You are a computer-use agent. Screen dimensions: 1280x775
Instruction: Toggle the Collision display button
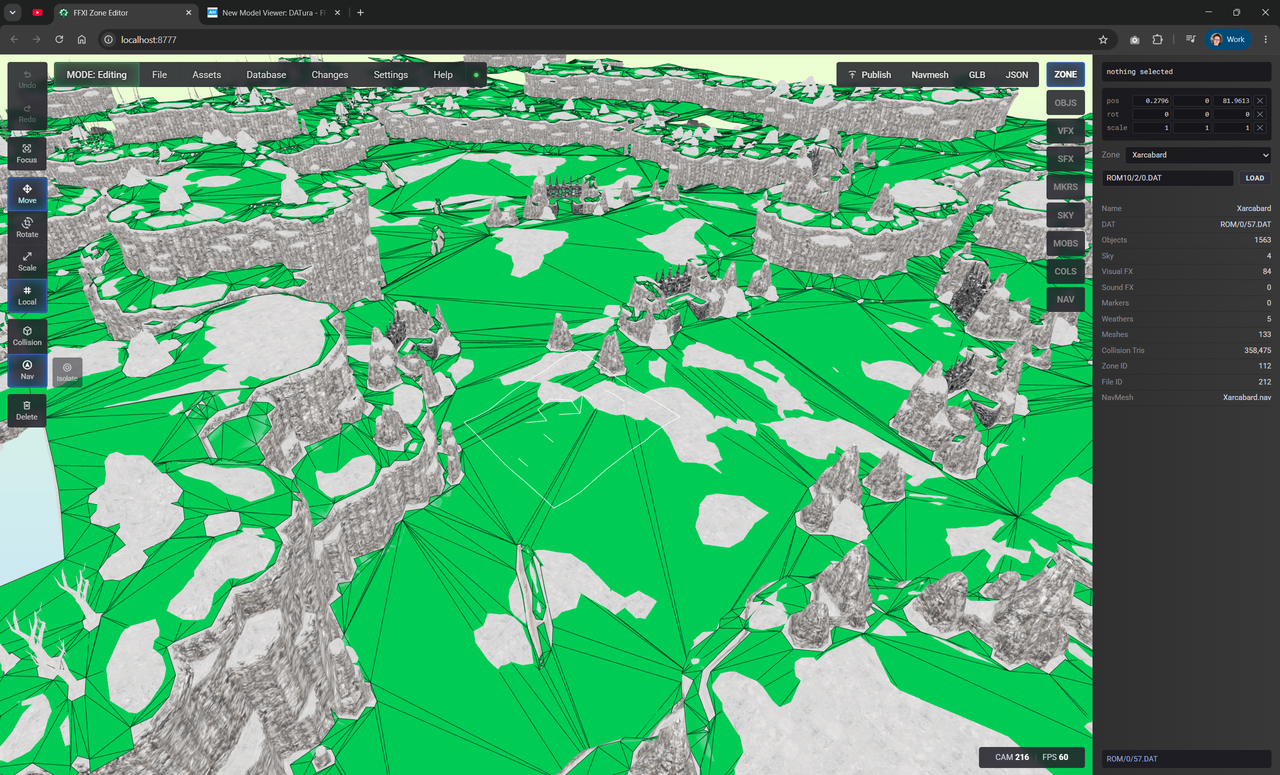[x=27, y=336]
